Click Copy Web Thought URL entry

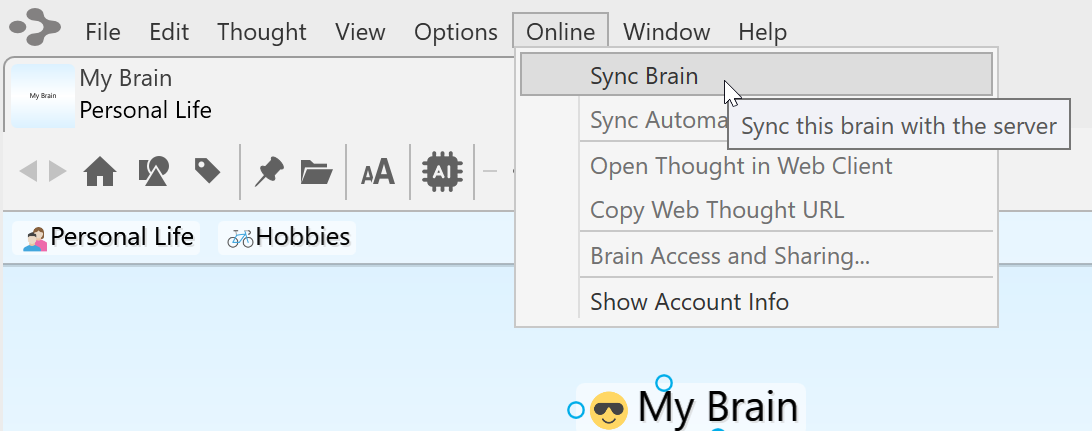click(717, 210)
